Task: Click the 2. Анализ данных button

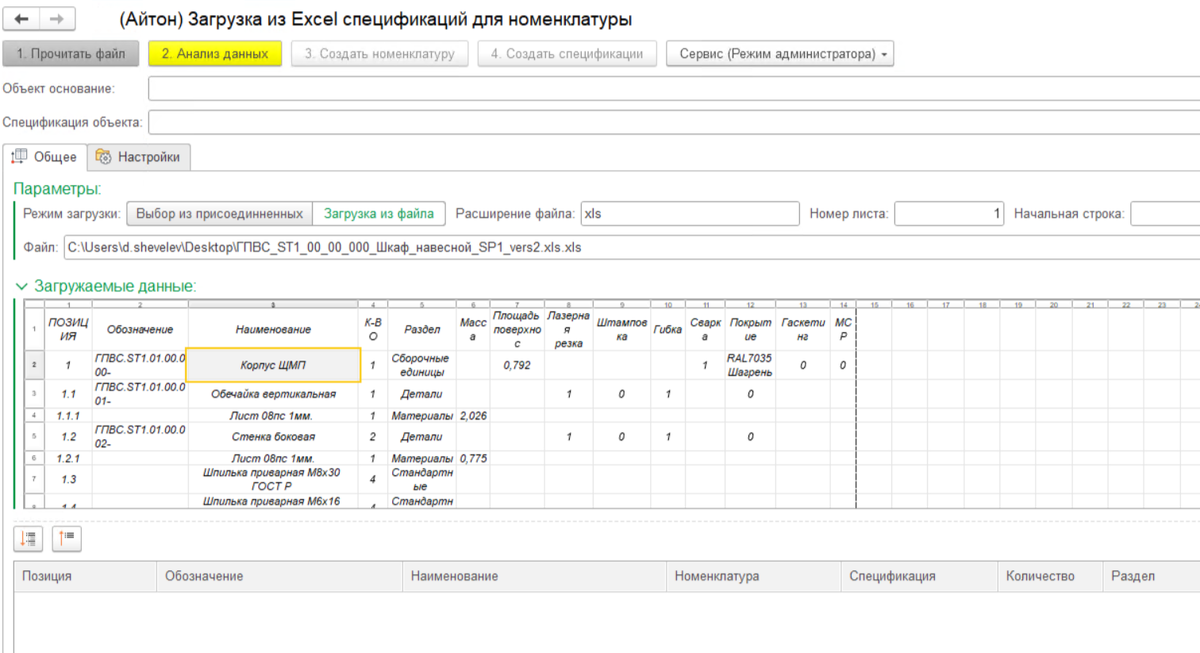Action: pos(215,54)
